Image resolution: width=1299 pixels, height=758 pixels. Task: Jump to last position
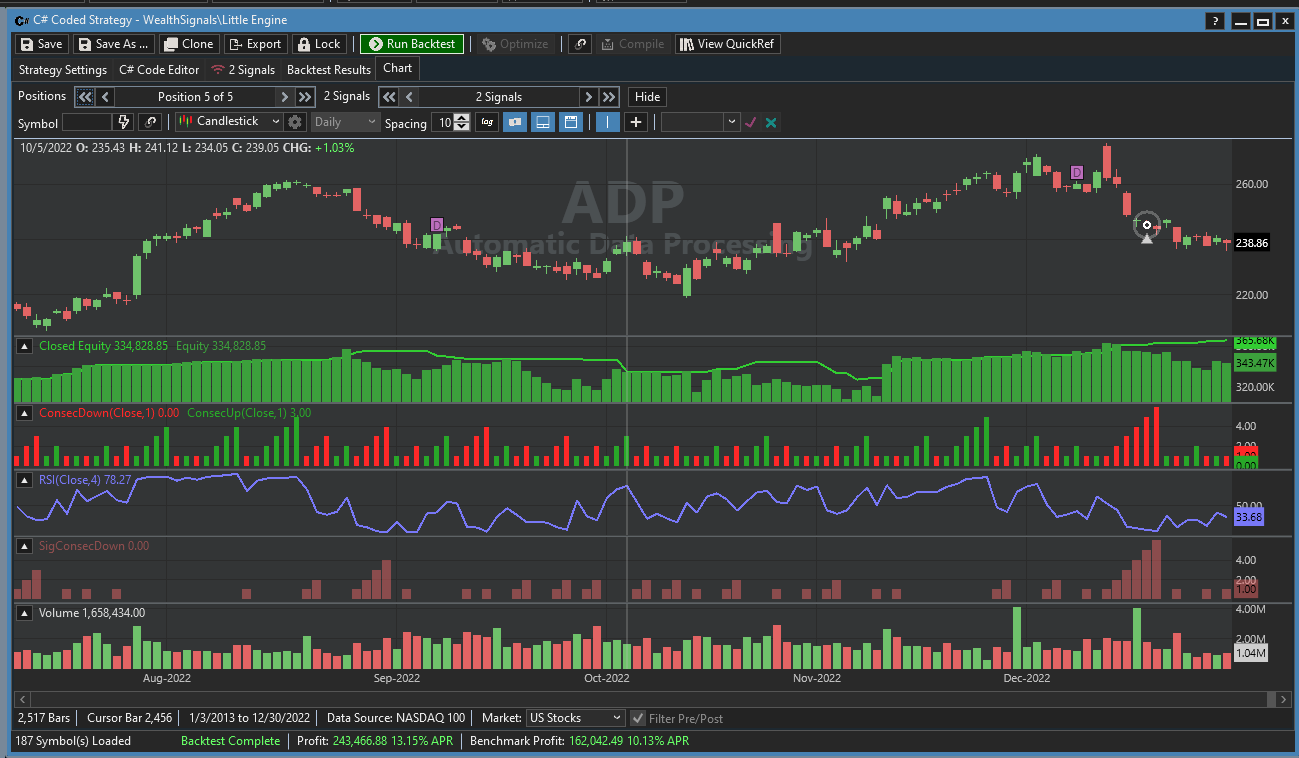305,97
